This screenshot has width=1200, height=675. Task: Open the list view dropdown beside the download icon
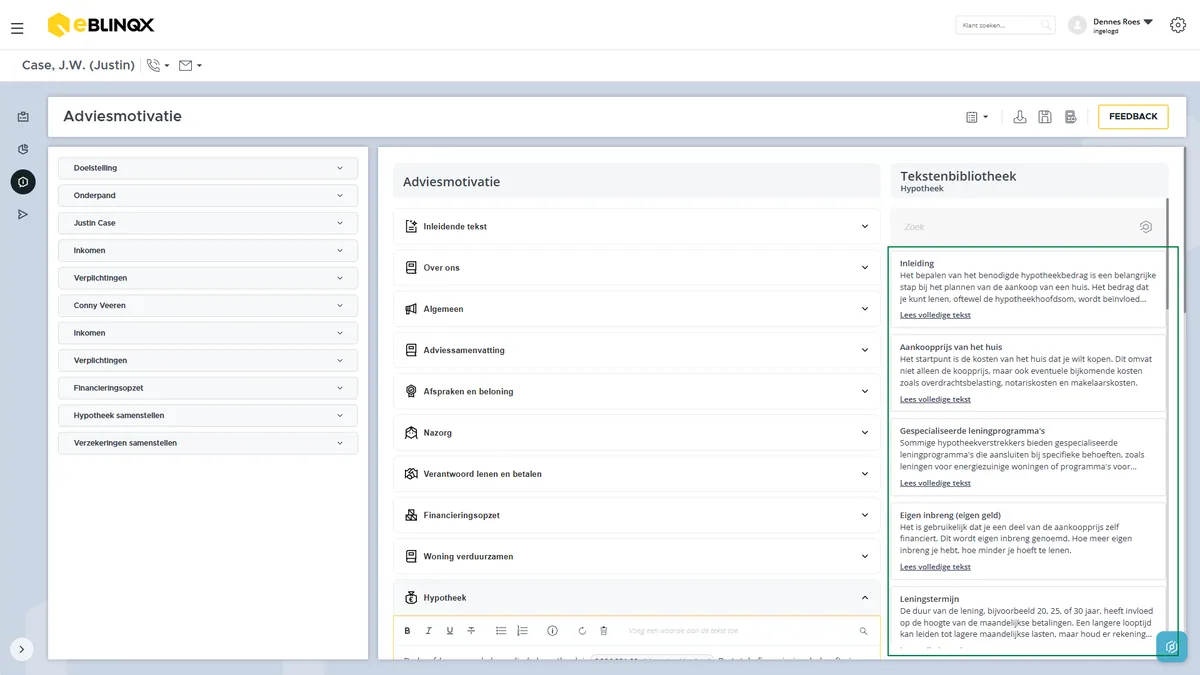(977, 117)
